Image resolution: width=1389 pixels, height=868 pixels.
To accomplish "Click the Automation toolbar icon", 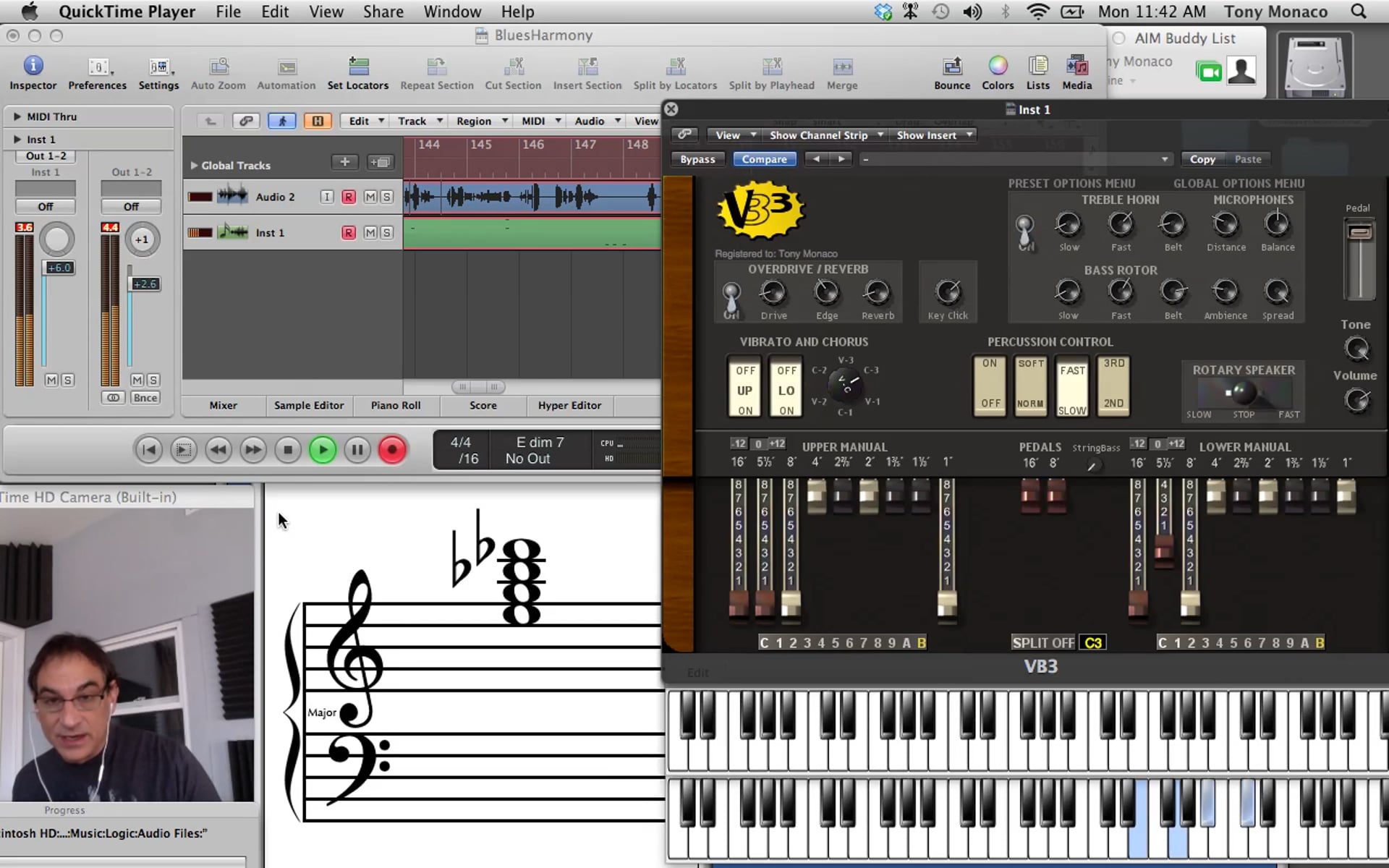I will point(286,67).
